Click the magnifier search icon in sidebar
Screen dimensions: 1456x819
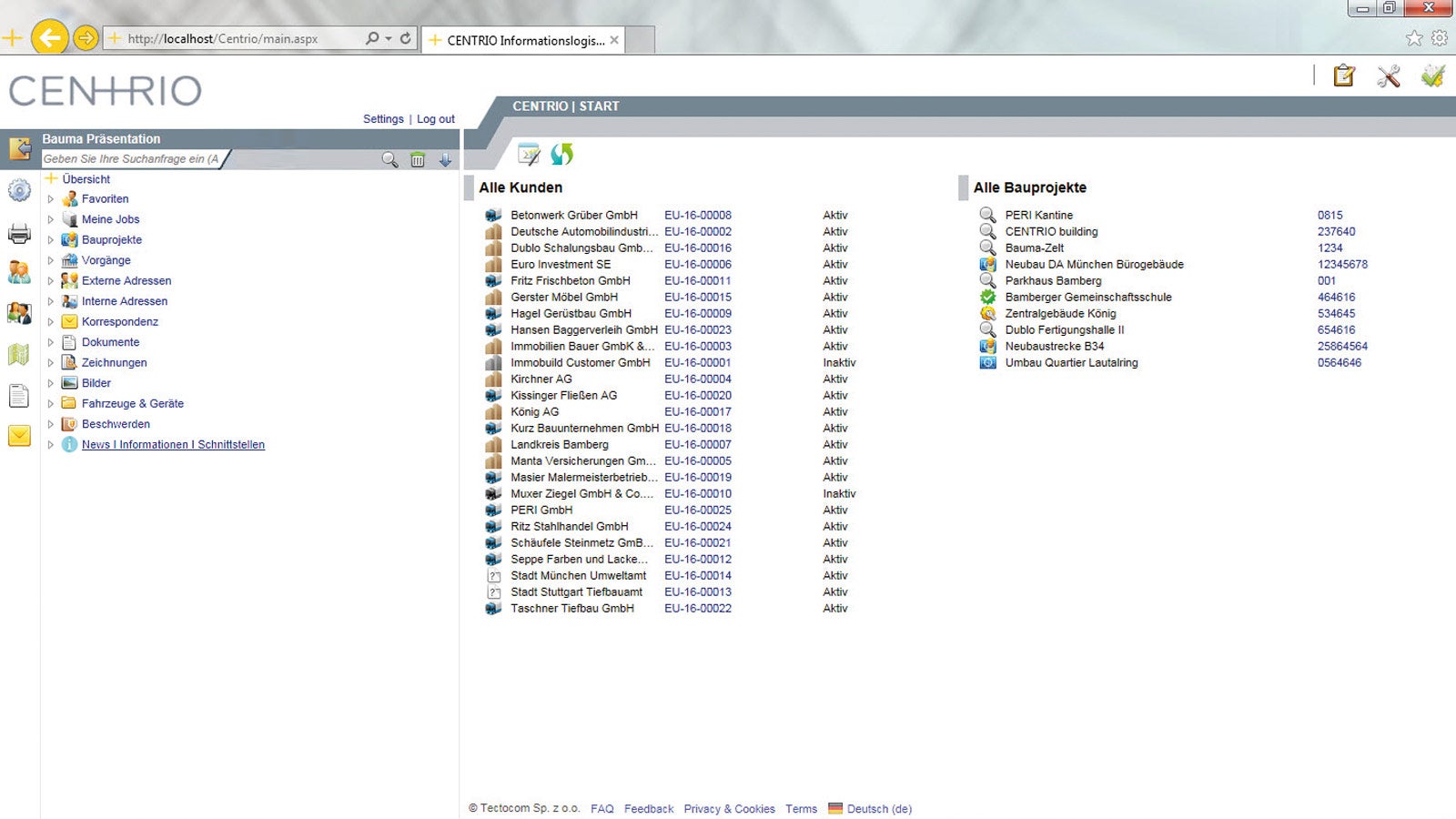point(389,160)
